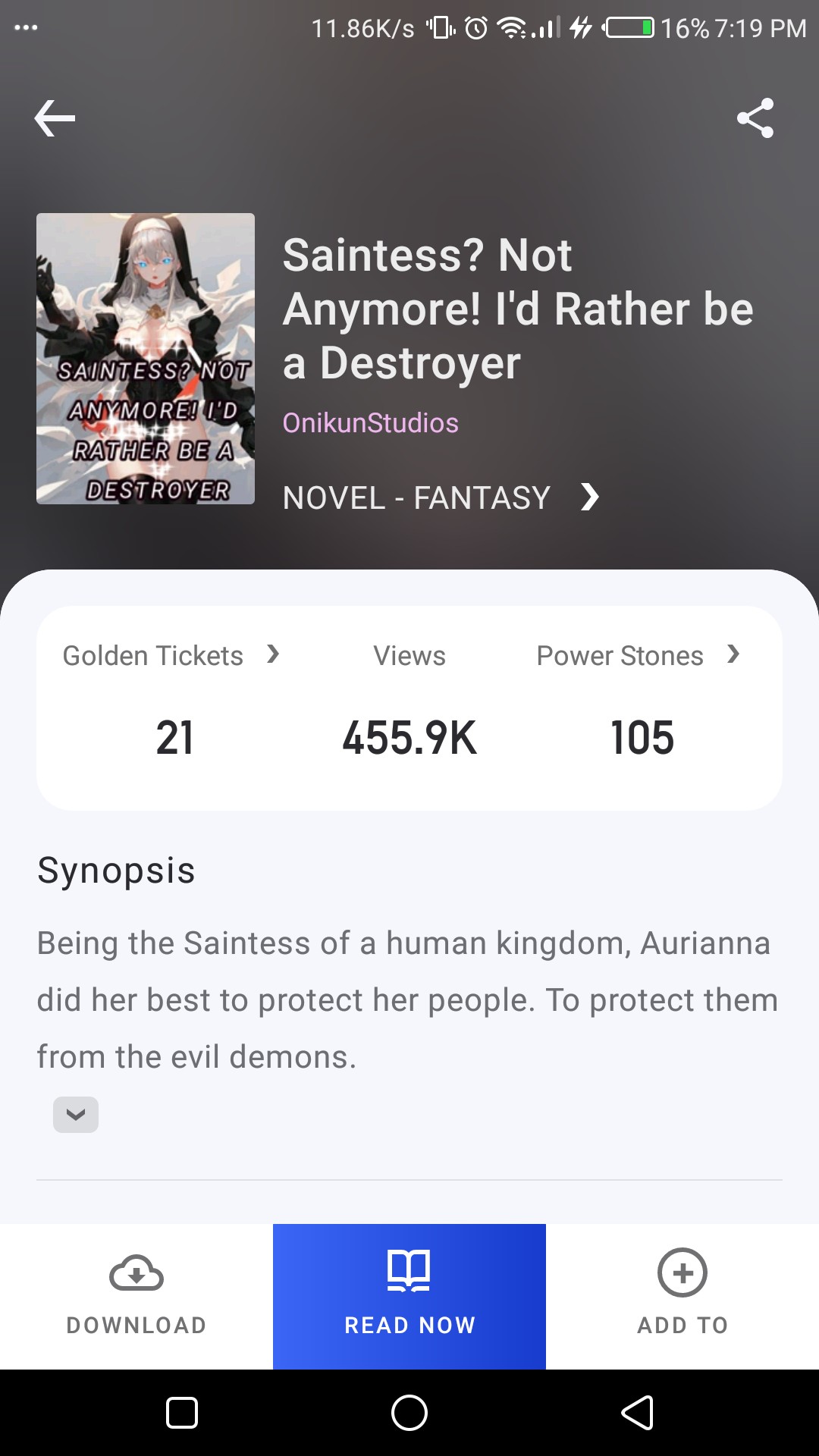819x1456 pixels.
Task: Tap the Views count 455.9K
Action: pos(409,738)
